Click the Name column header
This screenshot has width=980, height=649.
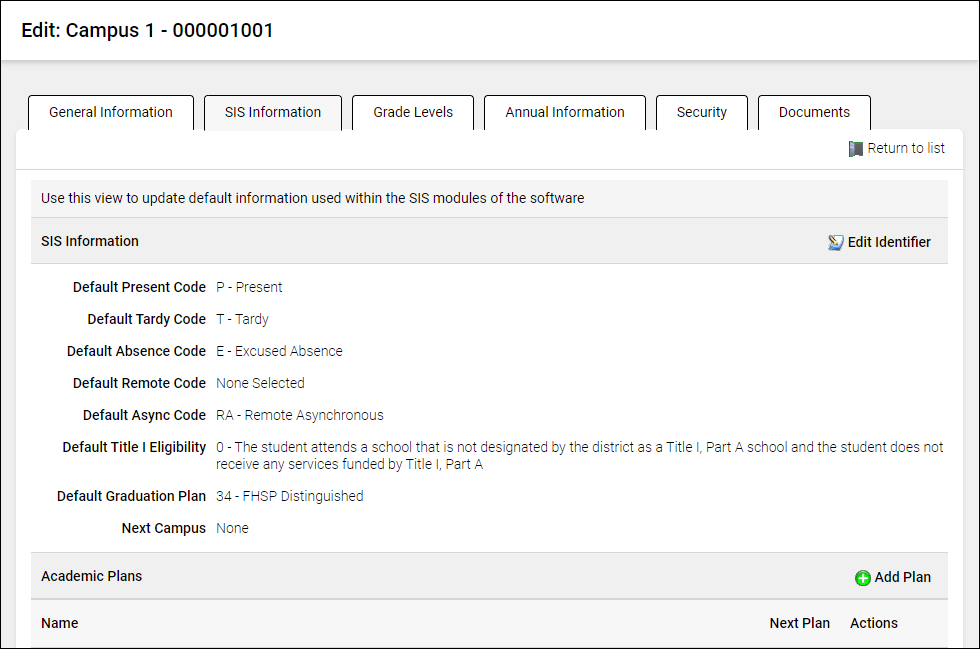pos(60,623)
